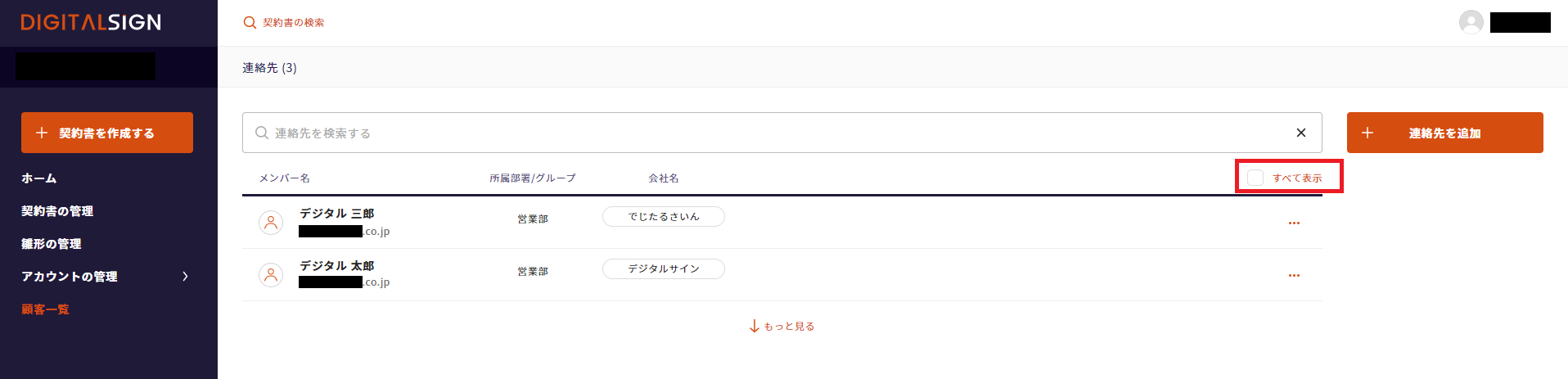
Task: Click the デジタルサイン company tag
Action: [664, 269]
